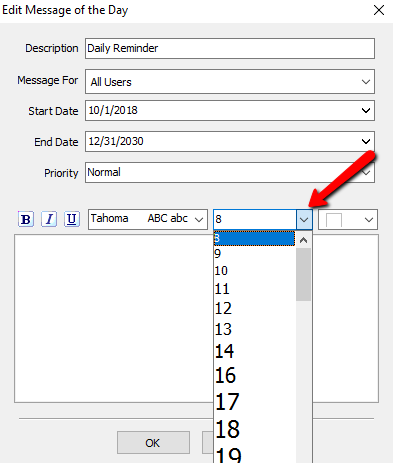Open the Message For All Users dropdown
Image resolution: width=393 pixels, height=463 pixels.
(x=366, y=82)
